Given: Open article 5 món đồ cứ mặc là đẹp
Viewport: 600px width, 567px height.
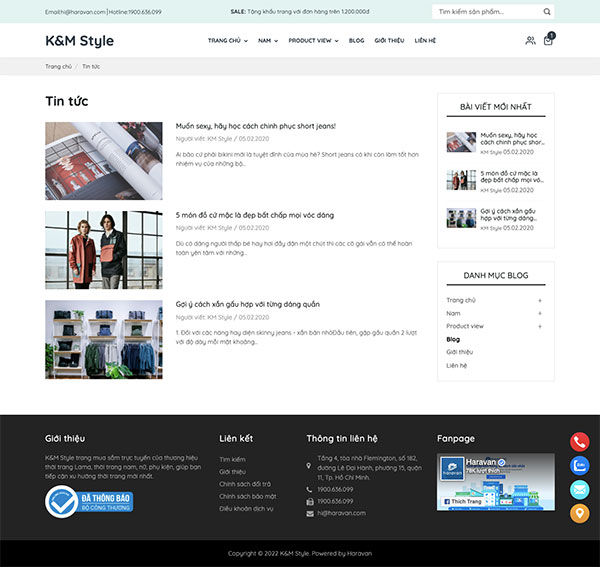Looking at the screenshot, I should [x=254, y=215].
